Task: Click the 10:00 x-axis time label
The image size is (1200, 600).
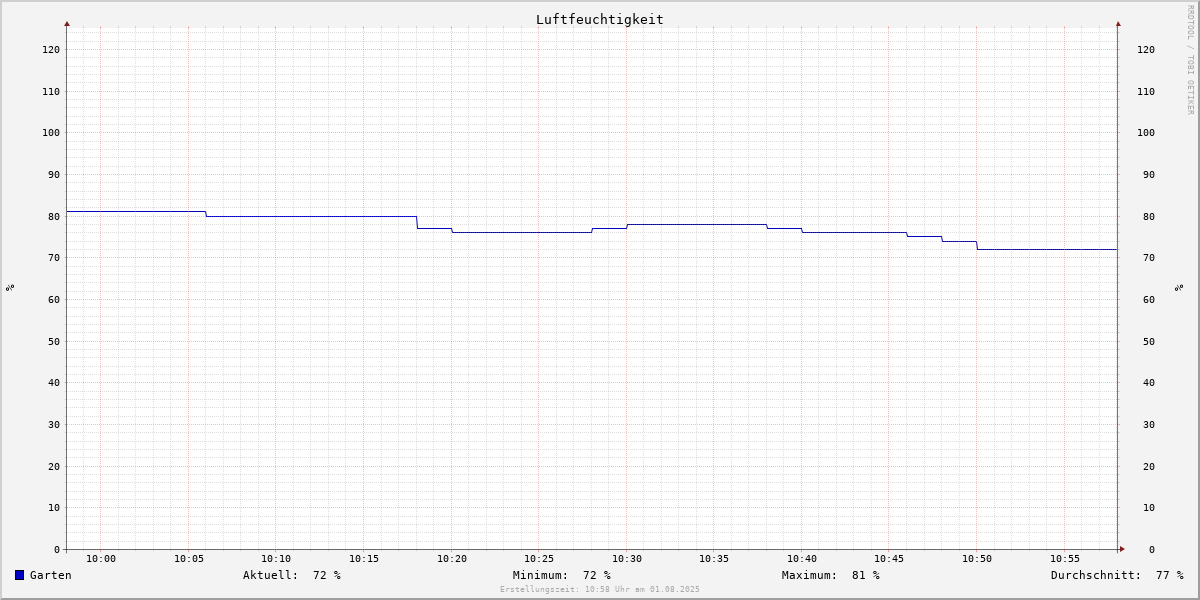Action: pyautogui.click(x=101, y=558)
